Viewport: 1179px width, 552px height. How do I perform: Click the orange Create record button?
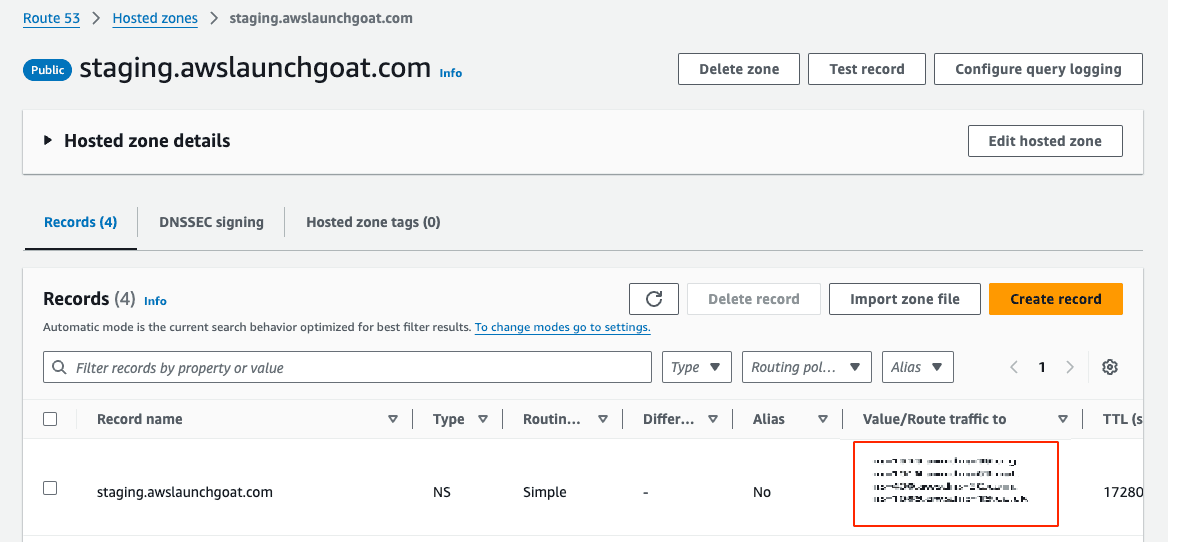[x=1056, y=299]
